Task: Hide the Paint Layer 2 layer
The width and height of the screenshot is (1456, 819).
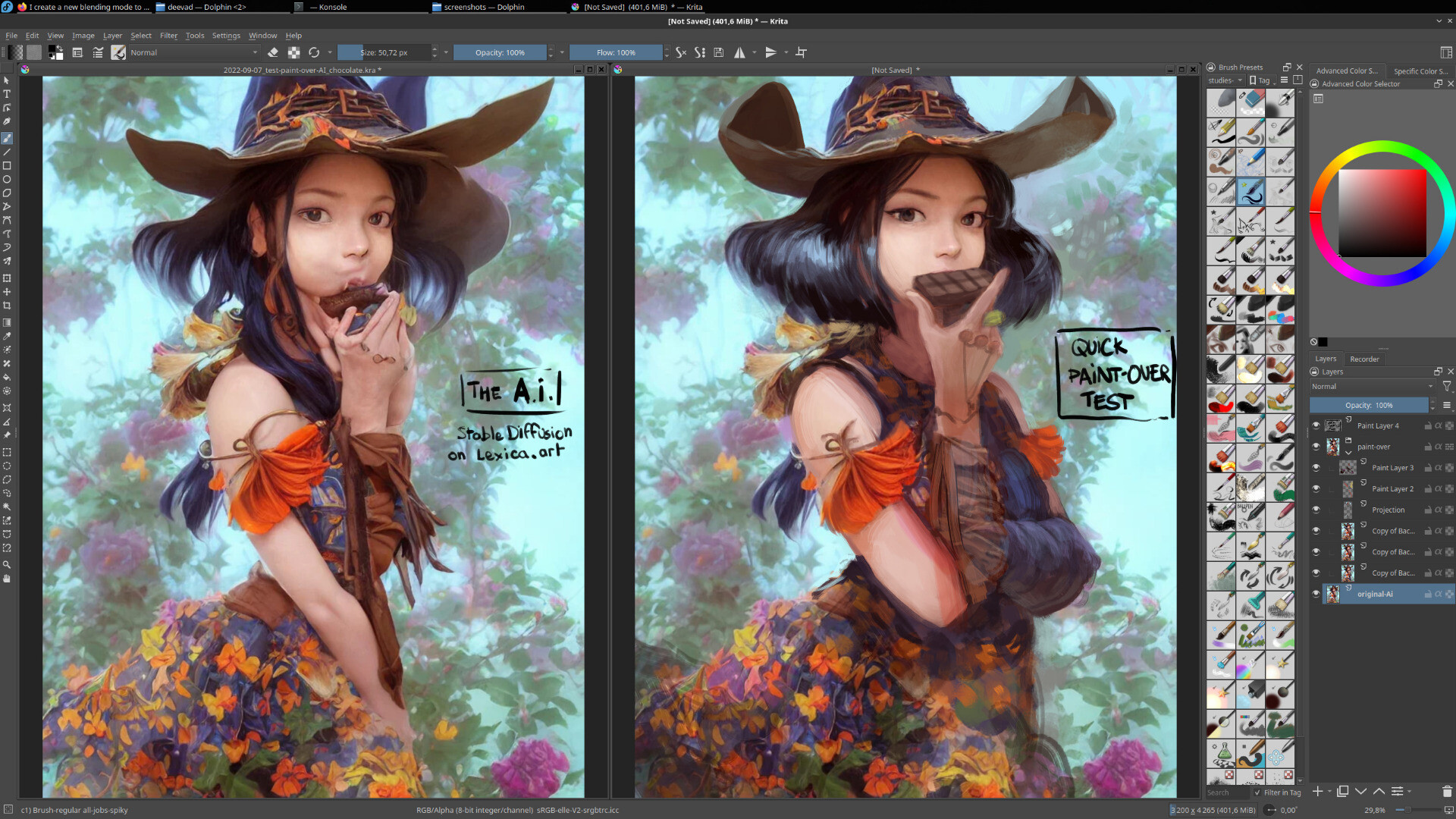Action: click(x=1316, y=489)
